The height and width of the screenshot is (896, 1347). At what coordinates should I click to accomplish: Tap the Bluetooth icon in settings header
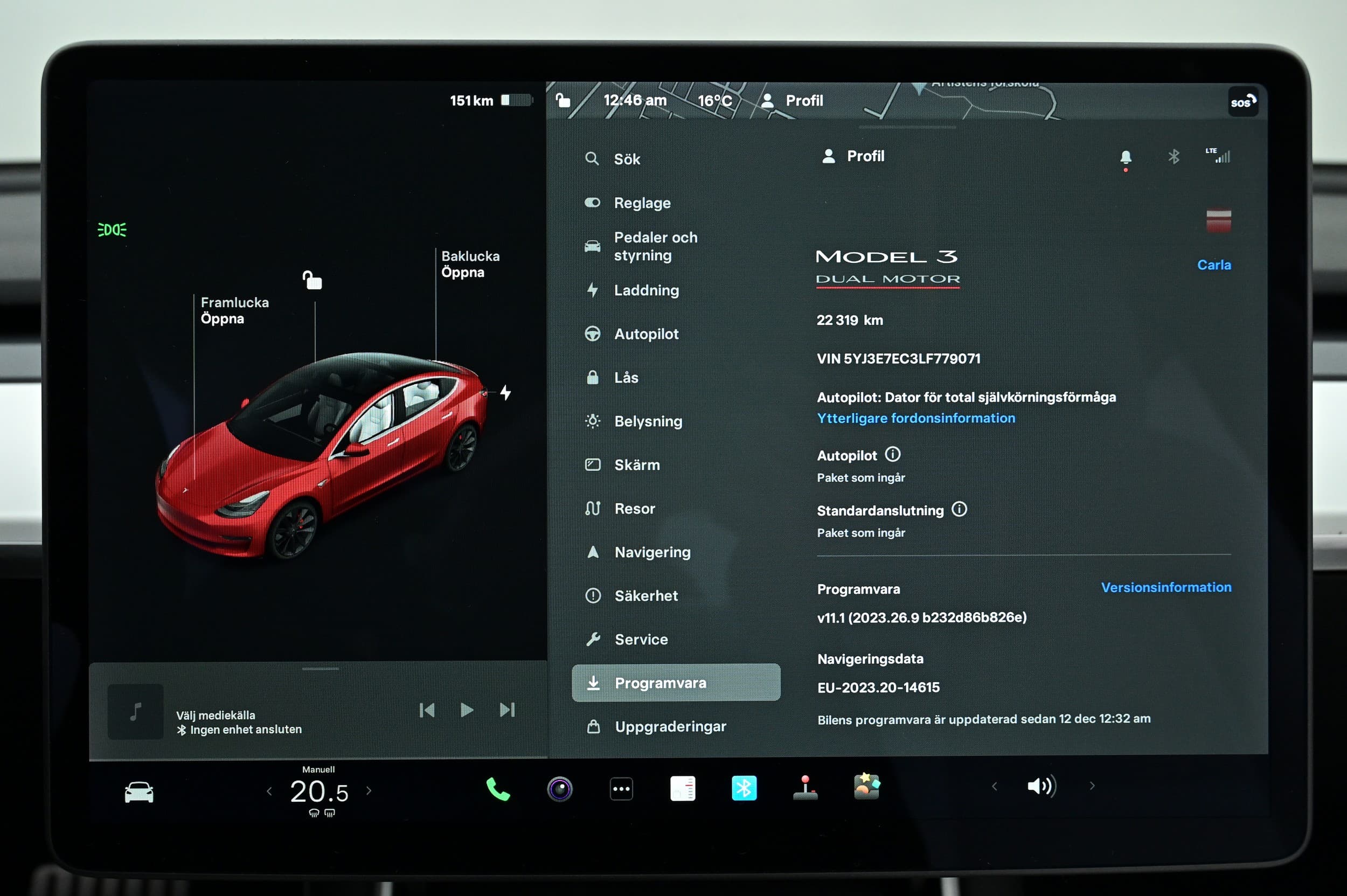(1174, 156)
